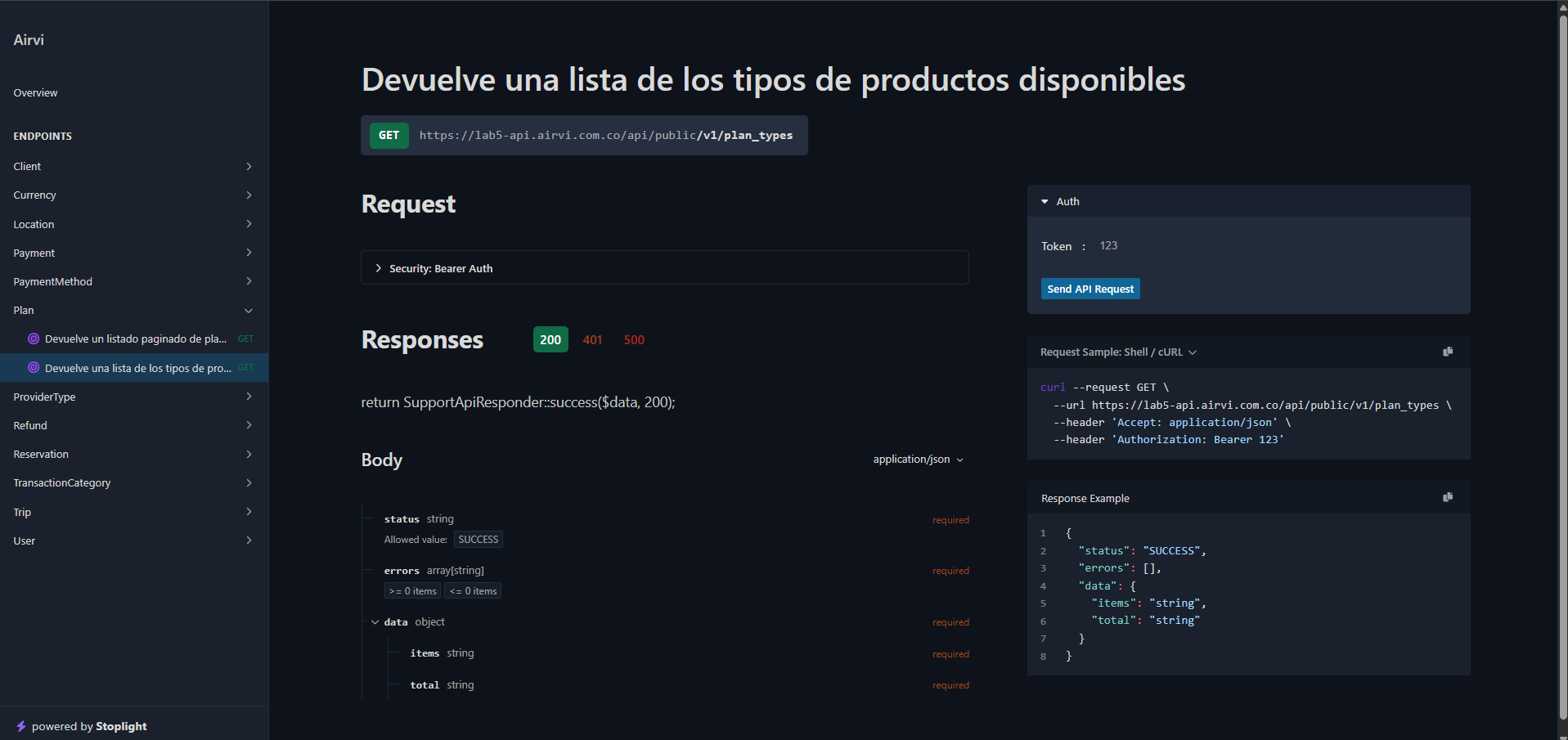Click icon beside 'Devuelve una lista de los tipos'
This screenshot has height=740, width=1568.
click(34, 368)
